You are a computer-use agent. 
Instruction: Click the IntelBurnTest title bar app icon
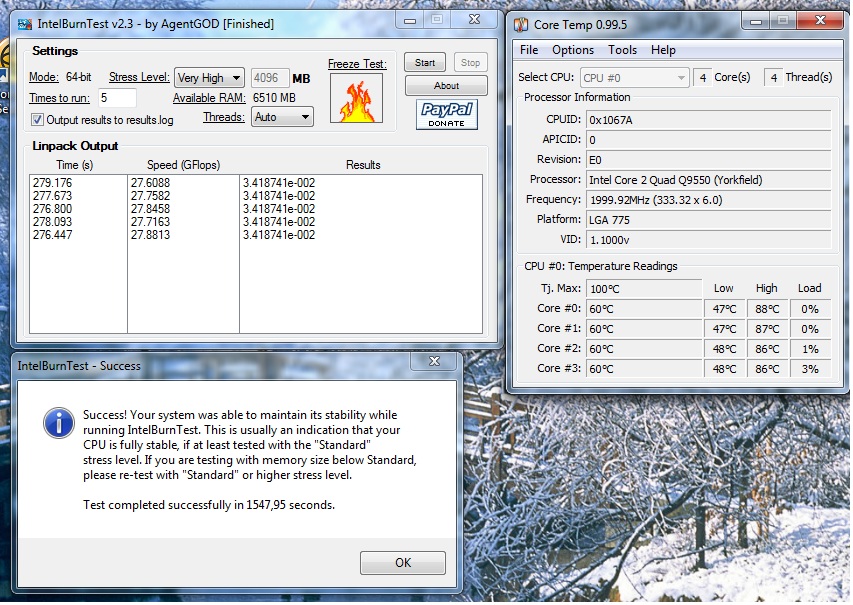tap(25, 24)
